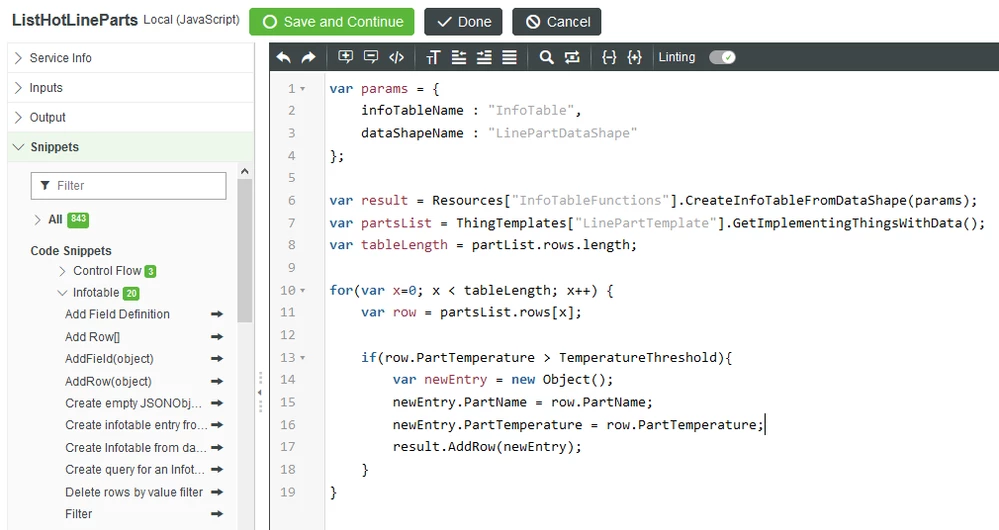
Task: Click the indent lines icon
Action: pyautogui.click(x=484, y=57)
